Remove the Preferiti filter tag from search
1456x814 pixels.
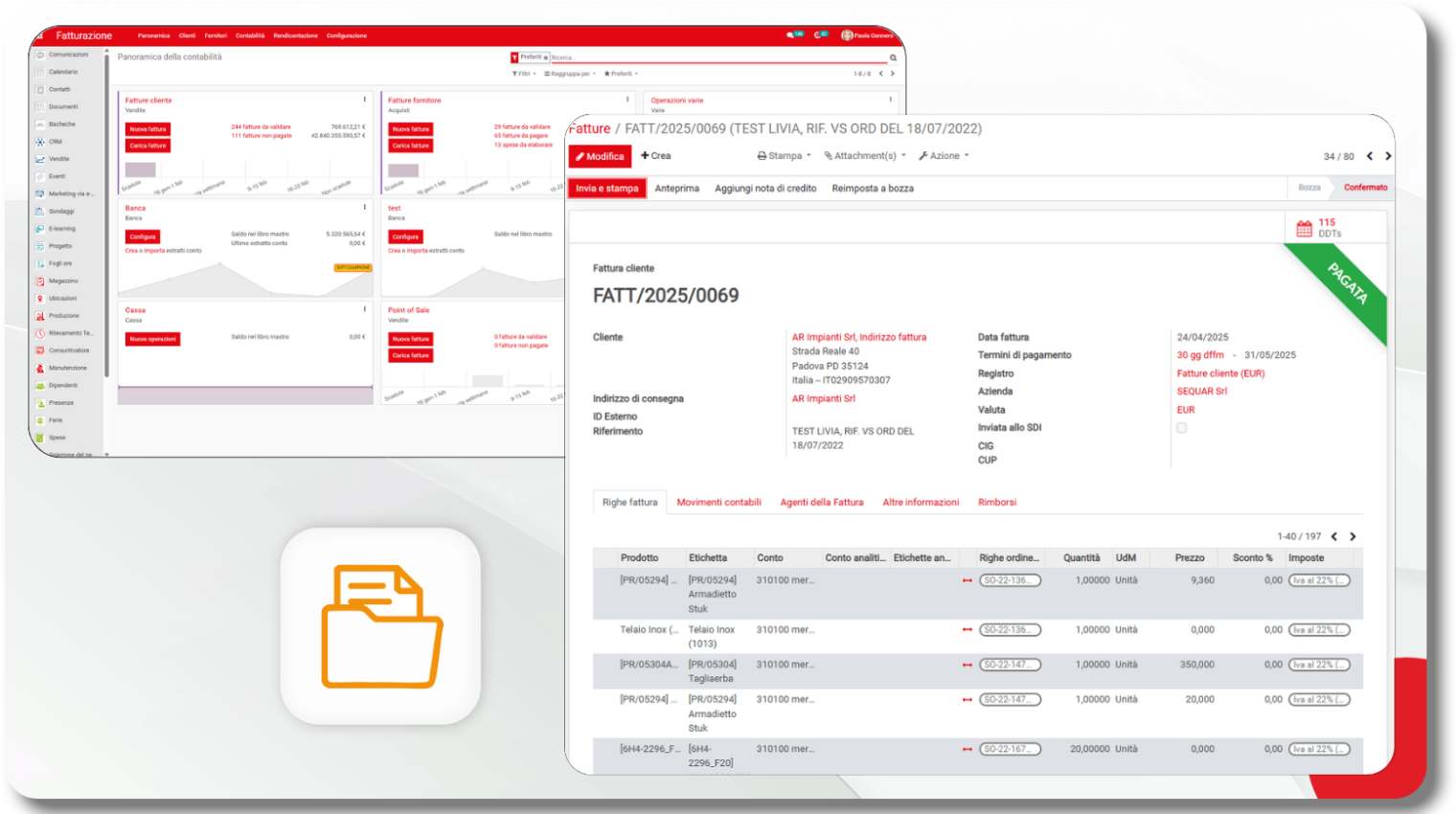click(545, 57)
